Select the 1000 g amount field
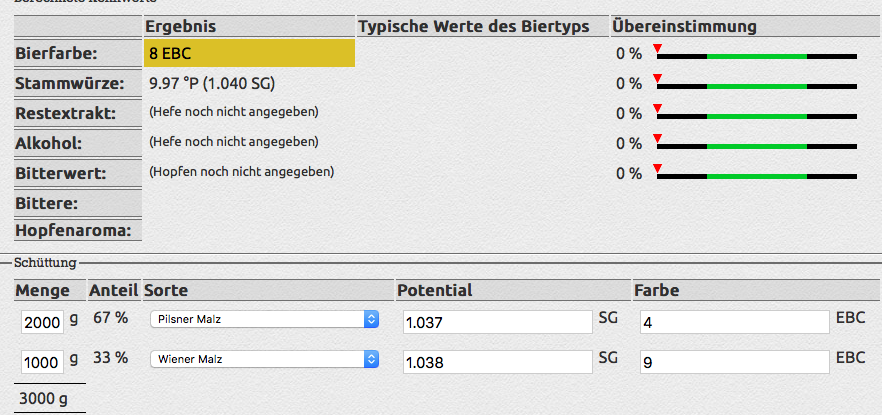The width and height of the screenshot is (882, 415). [42, 360]
